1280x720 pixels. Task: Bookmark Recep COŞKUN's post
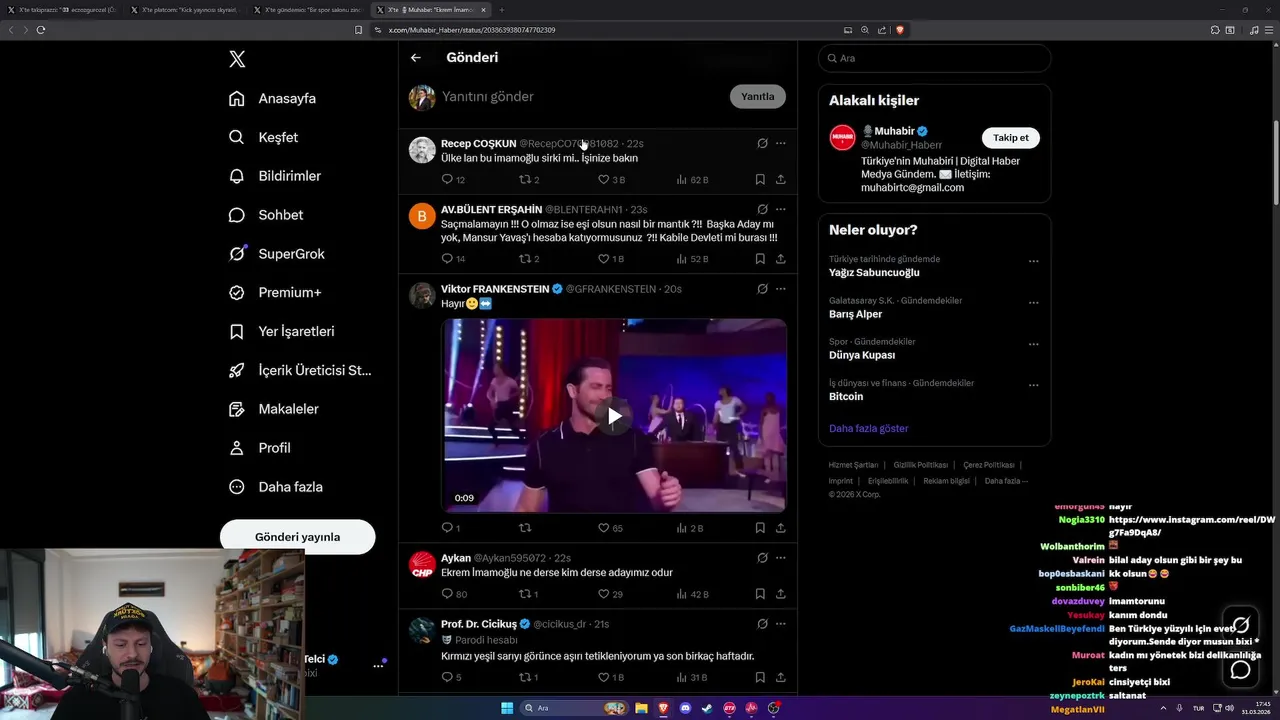(760, 180)
